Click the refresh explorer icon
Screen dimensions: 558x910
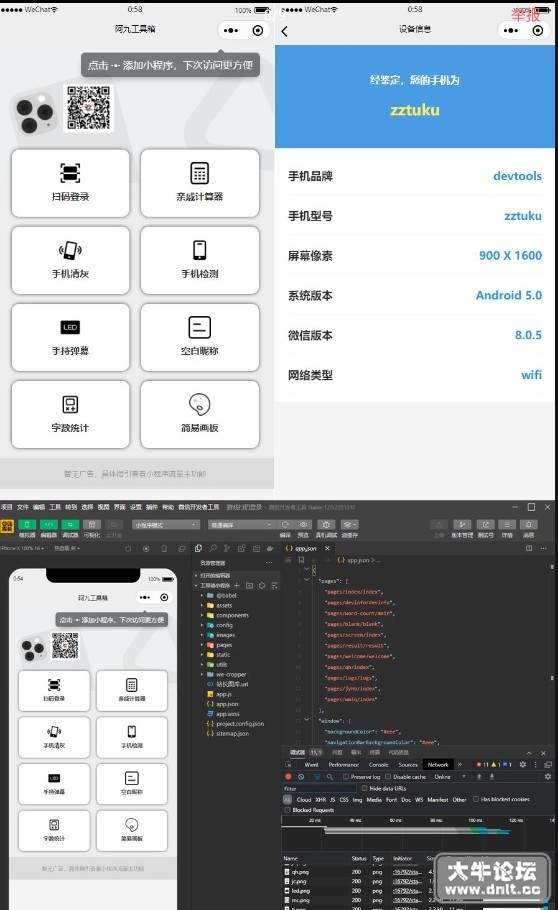262,586
